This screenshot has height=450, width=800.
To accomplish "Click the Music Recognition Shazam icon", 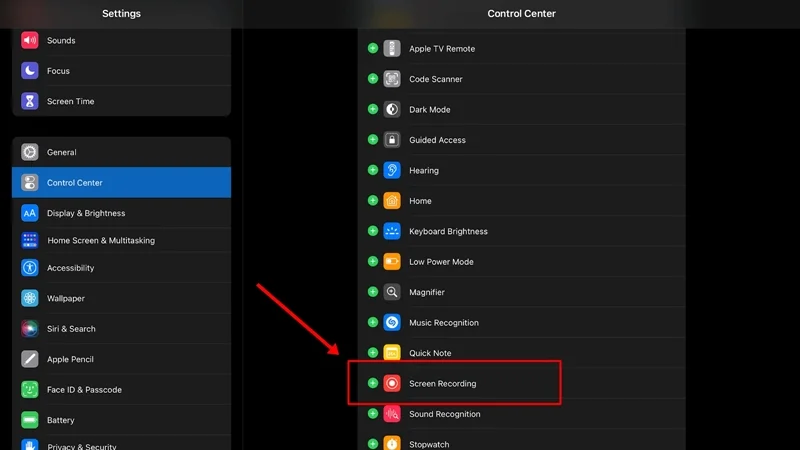I will point(392,322).
